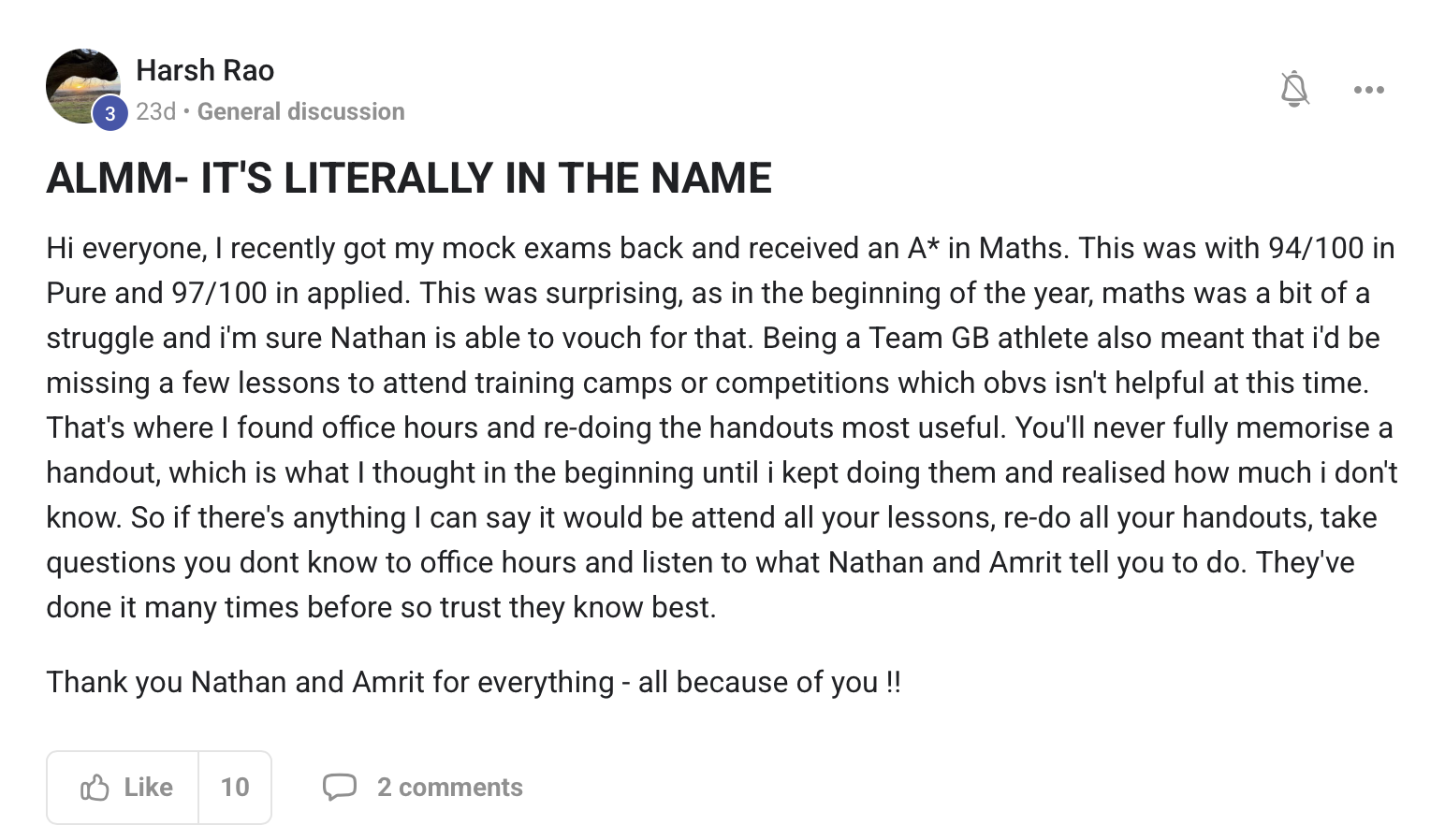Screen dimensions: 1445x840
Task: Click the thumbs-up icon
Action: (x=95, y=788)
